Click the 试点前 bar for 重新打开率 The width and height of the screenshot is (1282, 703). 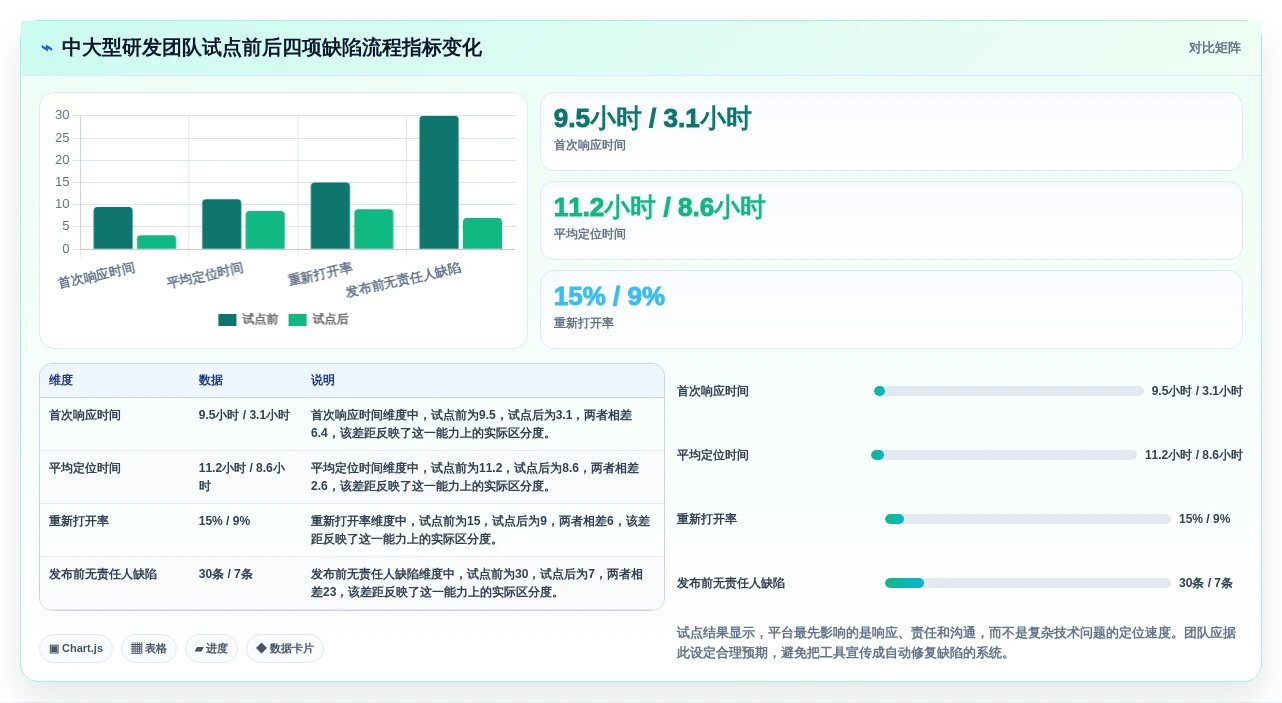(330, 216)
